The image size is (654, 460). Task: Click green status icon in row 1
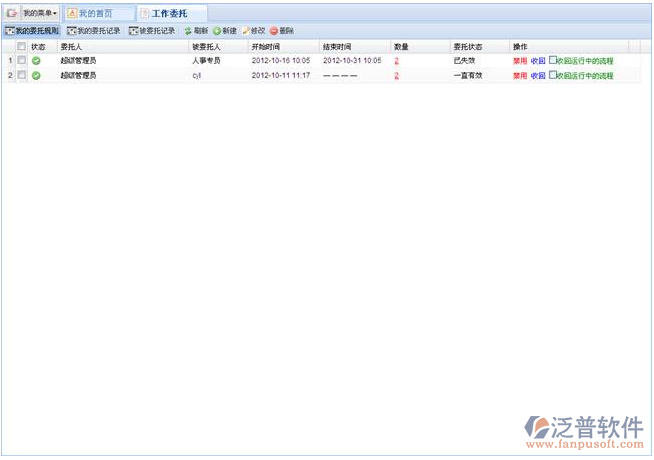37,61
